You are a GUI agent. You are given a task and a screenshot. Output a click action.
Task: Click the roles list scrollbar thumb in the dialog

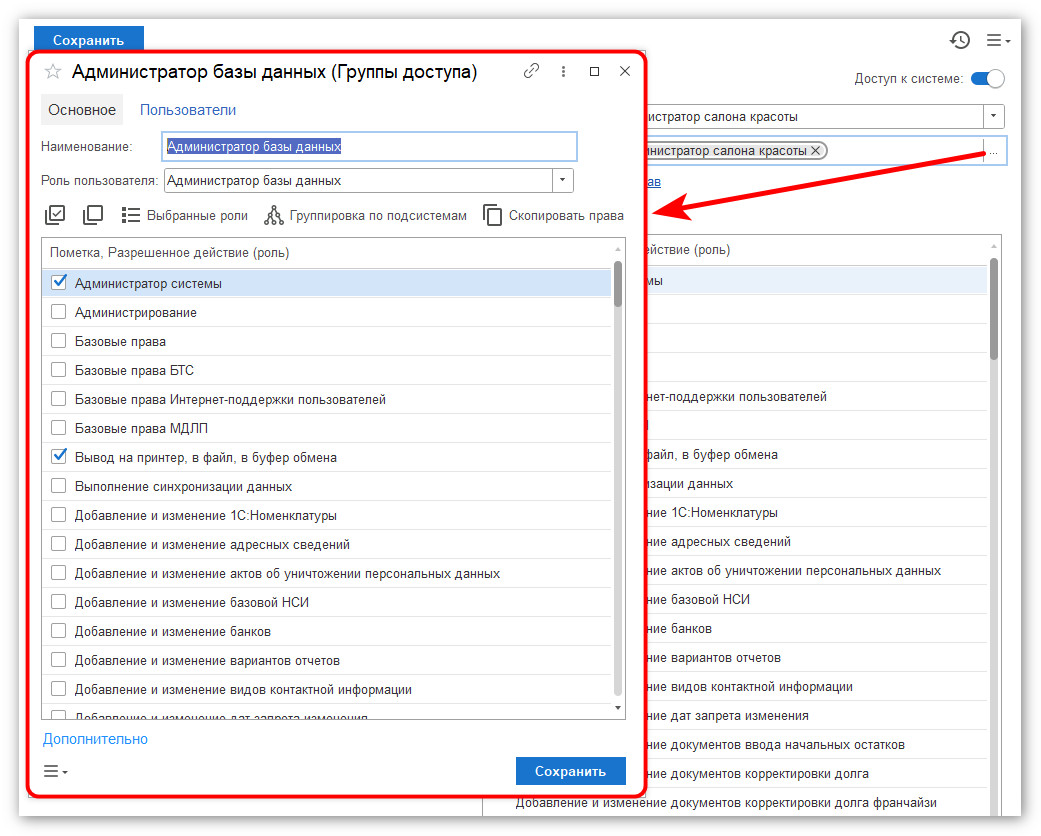[x=617, y=284]
